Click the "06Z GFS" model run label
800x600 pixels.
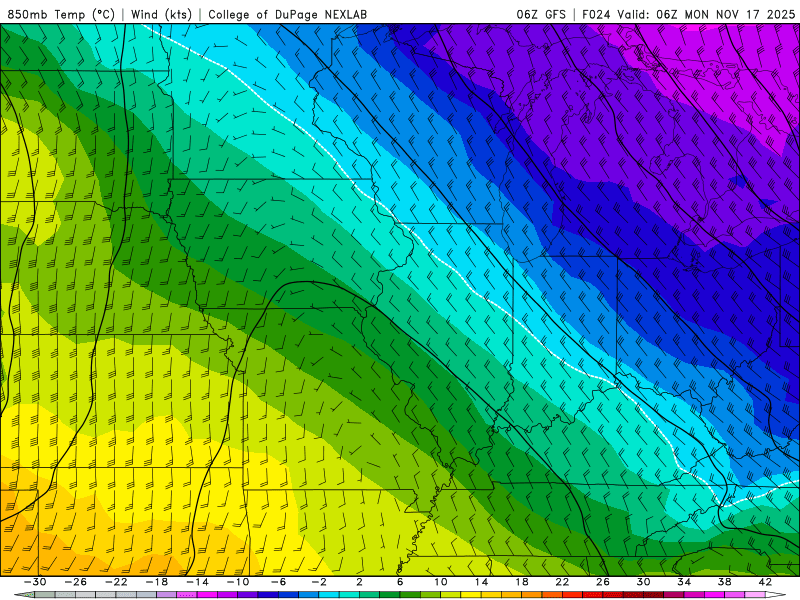(541, 14)
